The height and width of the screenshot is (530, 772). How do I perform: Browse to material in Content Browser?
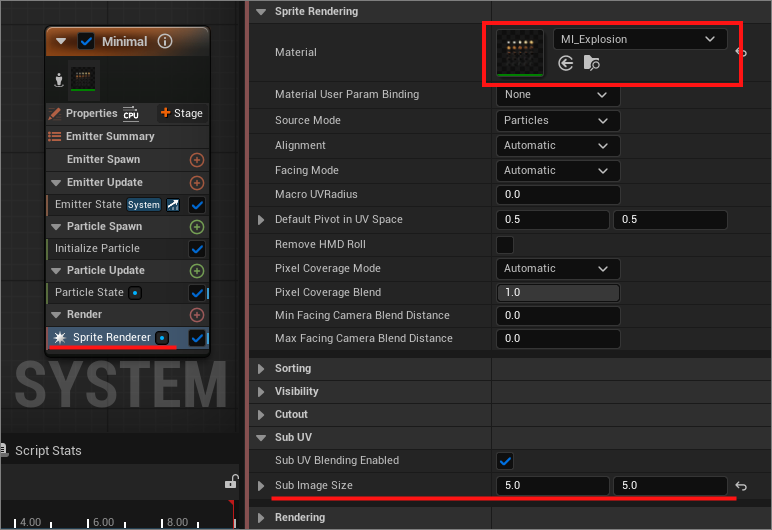(x=592, y=64)
